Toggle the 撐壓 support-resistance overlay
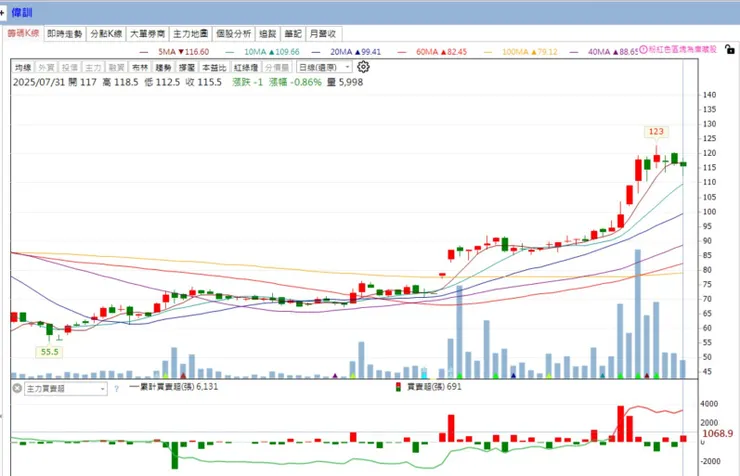 [x=186, y=67]
